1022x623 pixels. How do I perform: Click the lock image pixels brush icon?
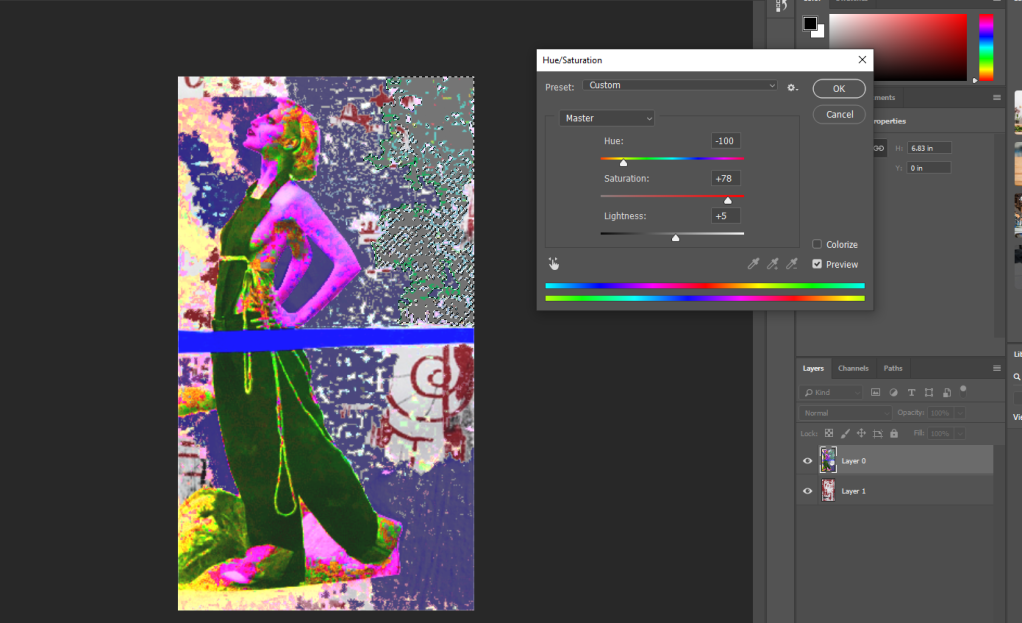845,433
